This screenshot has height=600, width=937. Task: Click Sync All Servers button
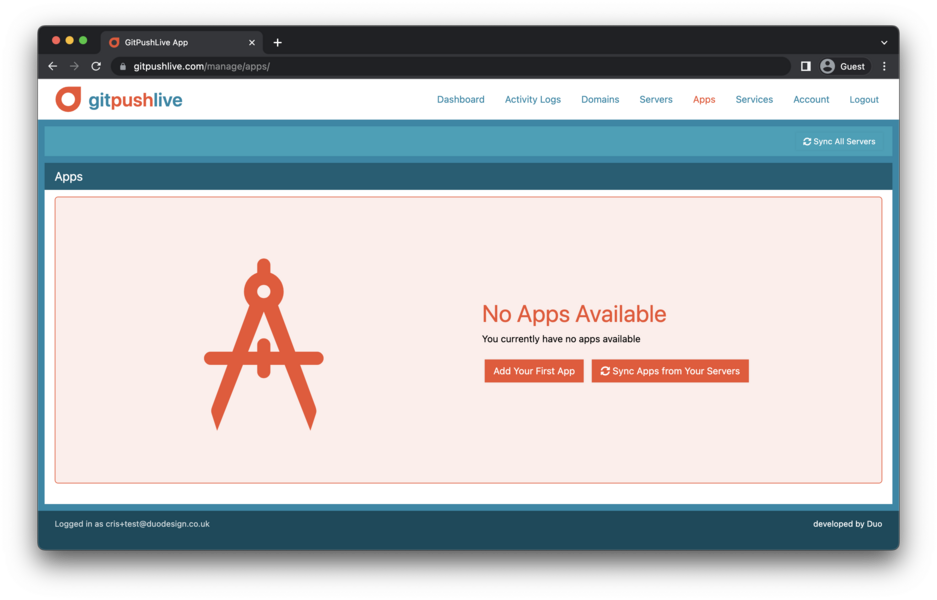coord(839,142)
